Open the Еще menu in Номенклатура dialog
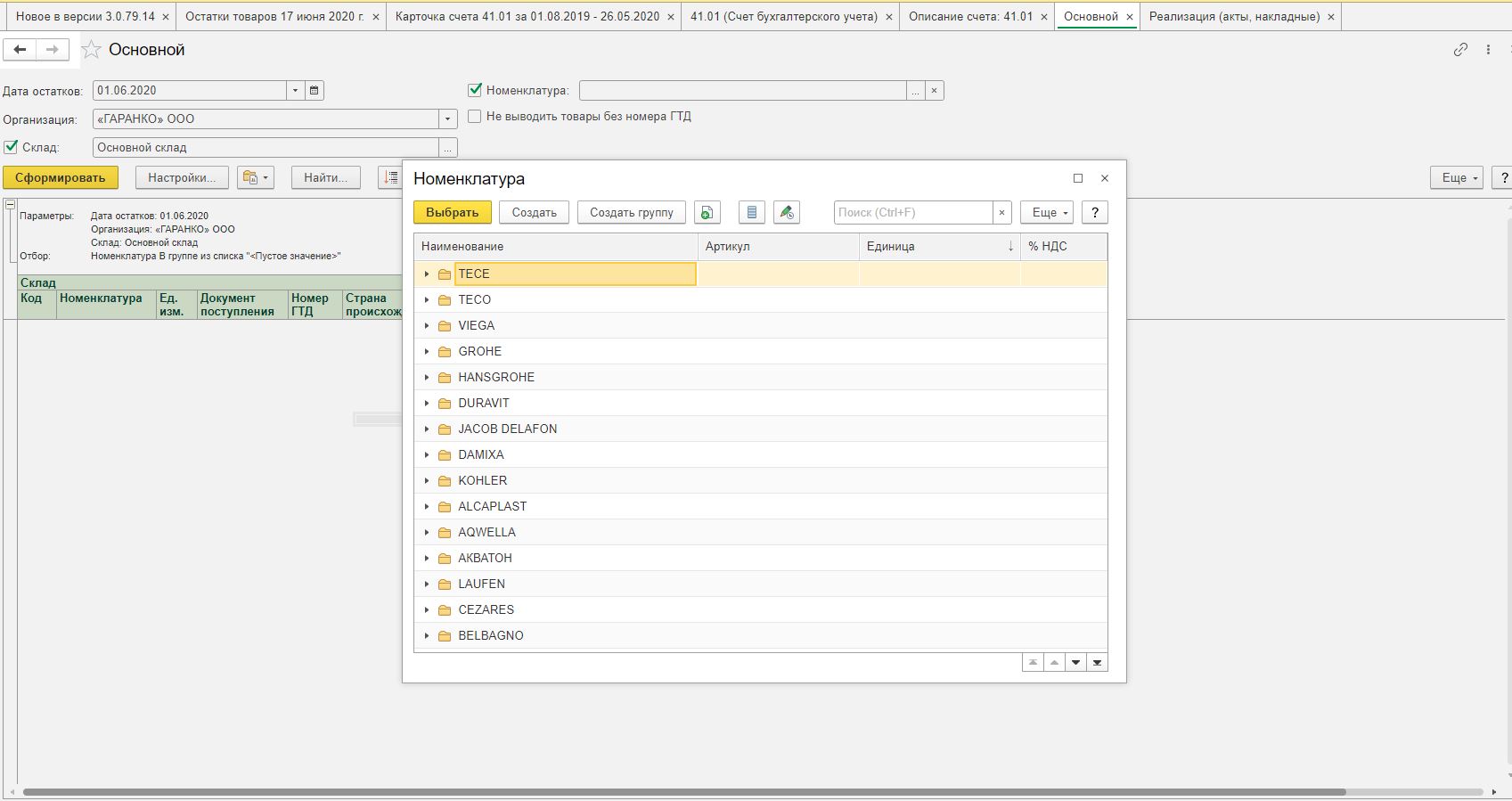This screenshot has height=801, width=1512. [x=1047, y=212]
